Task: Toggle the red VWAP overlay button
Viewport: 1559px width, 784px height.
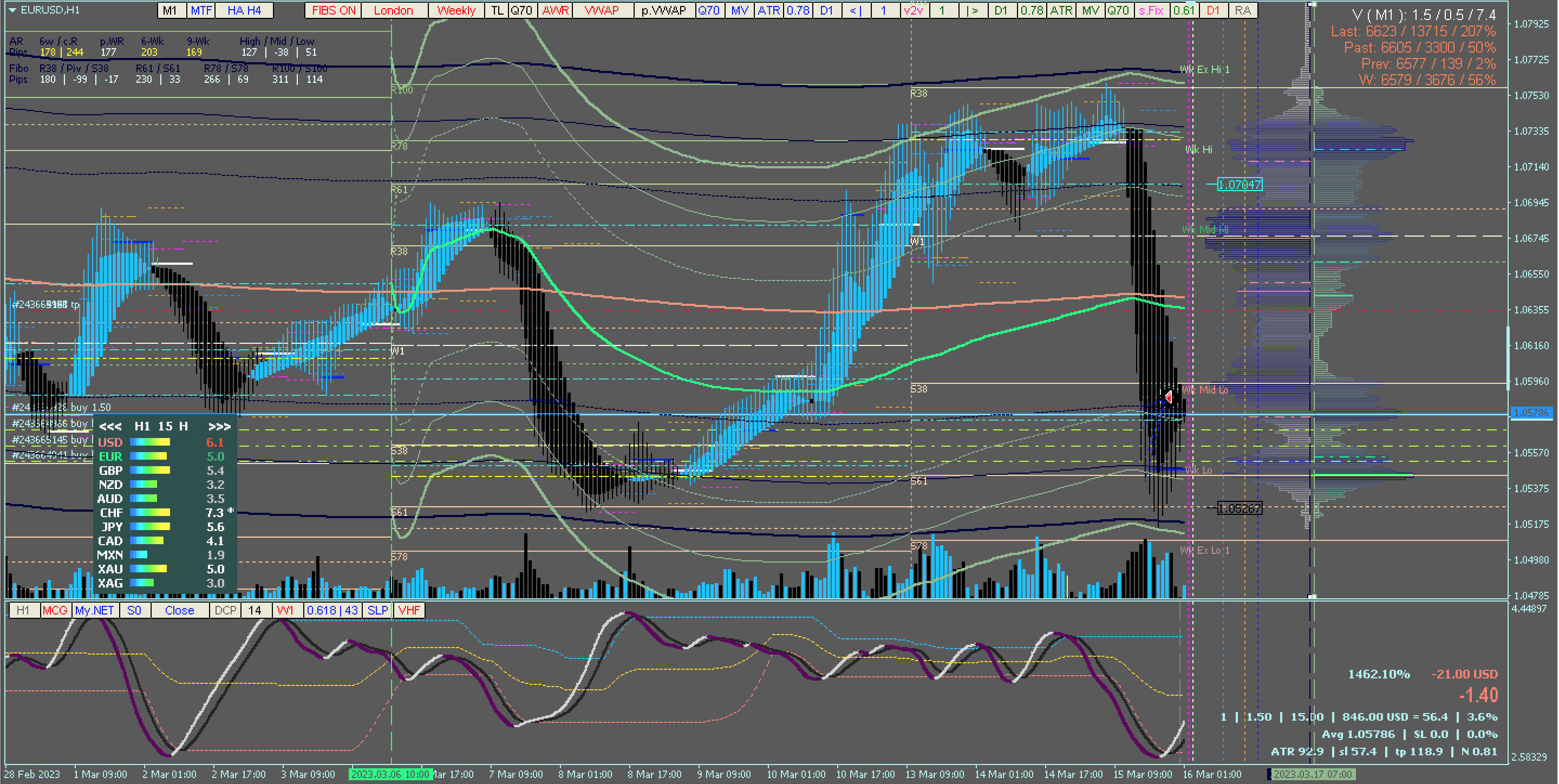Action: pos(601,10)
